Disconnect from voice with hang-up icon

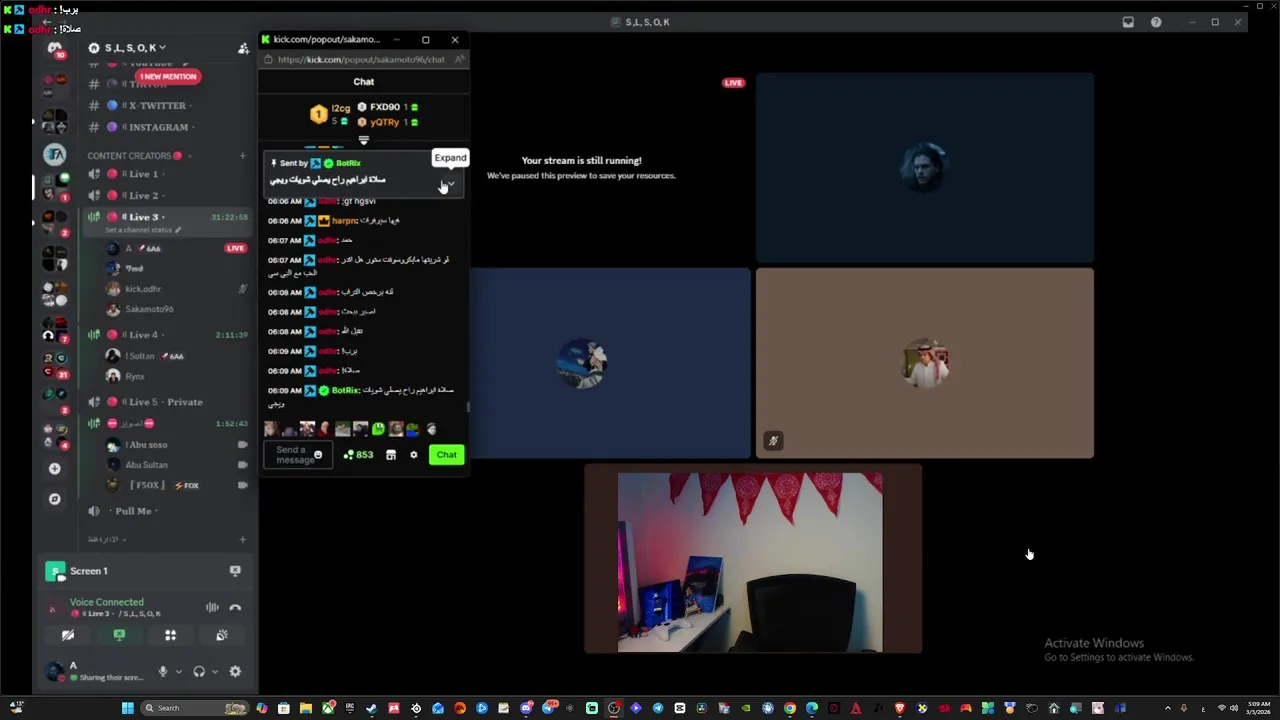coord(236,608)
